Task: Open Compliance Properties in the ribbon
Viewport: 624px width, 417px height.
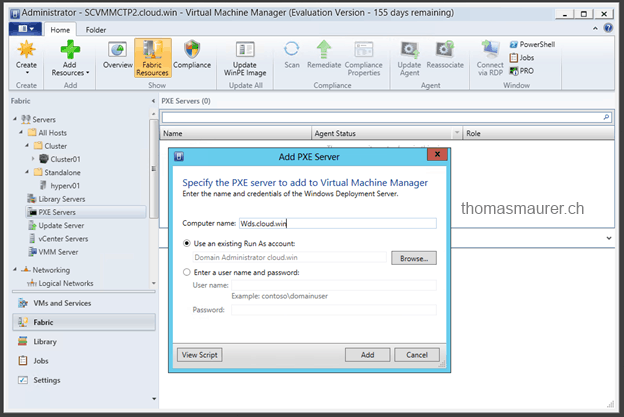Action: [x=363, y=58]
